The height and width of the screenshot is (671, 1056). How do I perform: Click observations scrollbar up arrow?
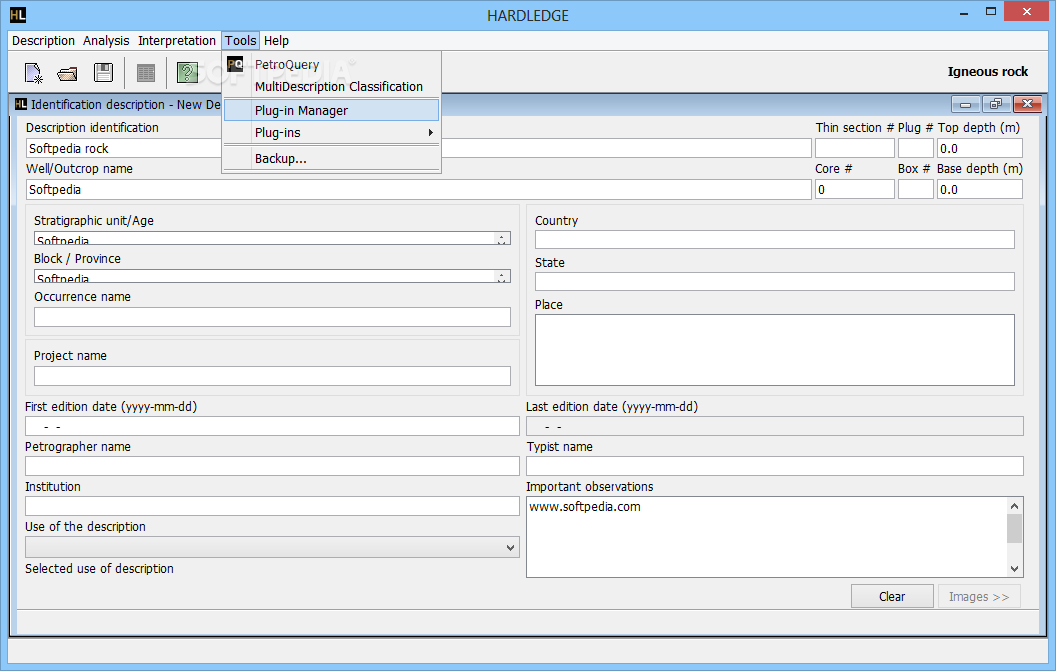1015,506
